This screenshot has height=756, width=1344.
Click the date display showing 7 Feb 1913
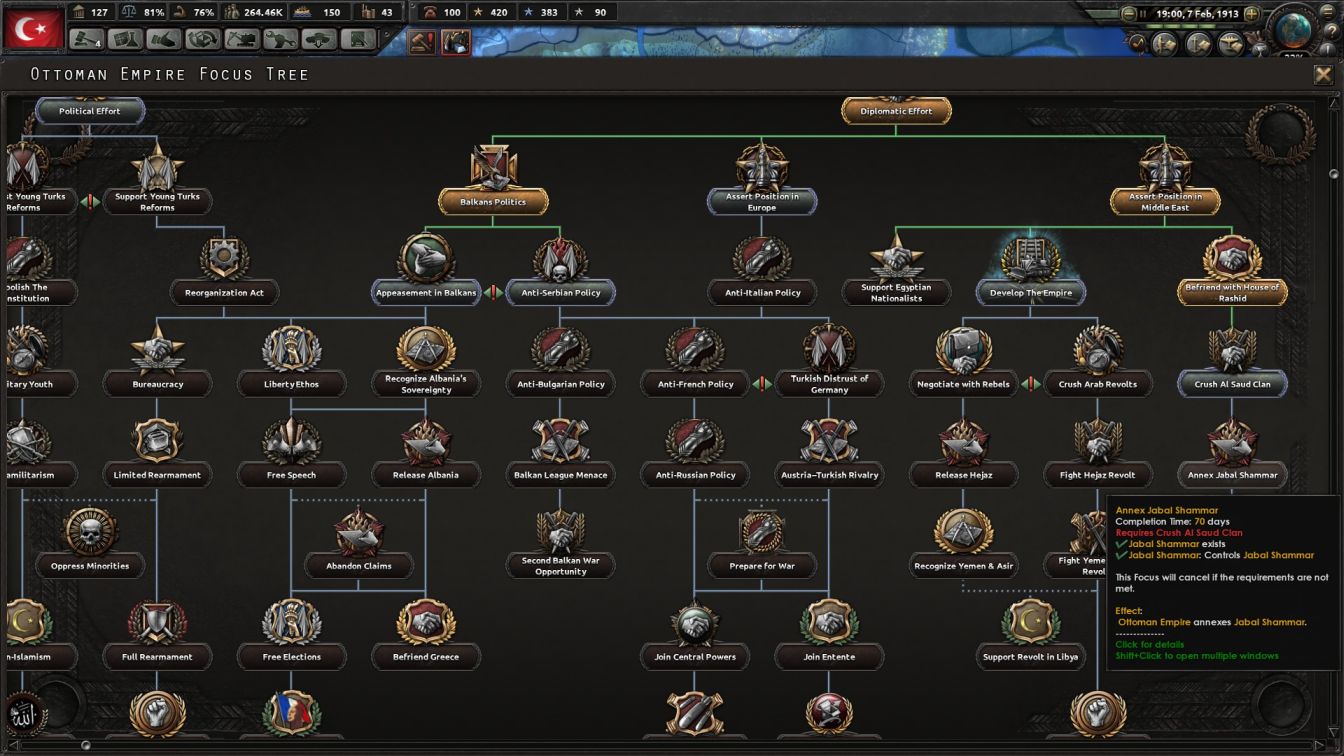pos(1198,13)
